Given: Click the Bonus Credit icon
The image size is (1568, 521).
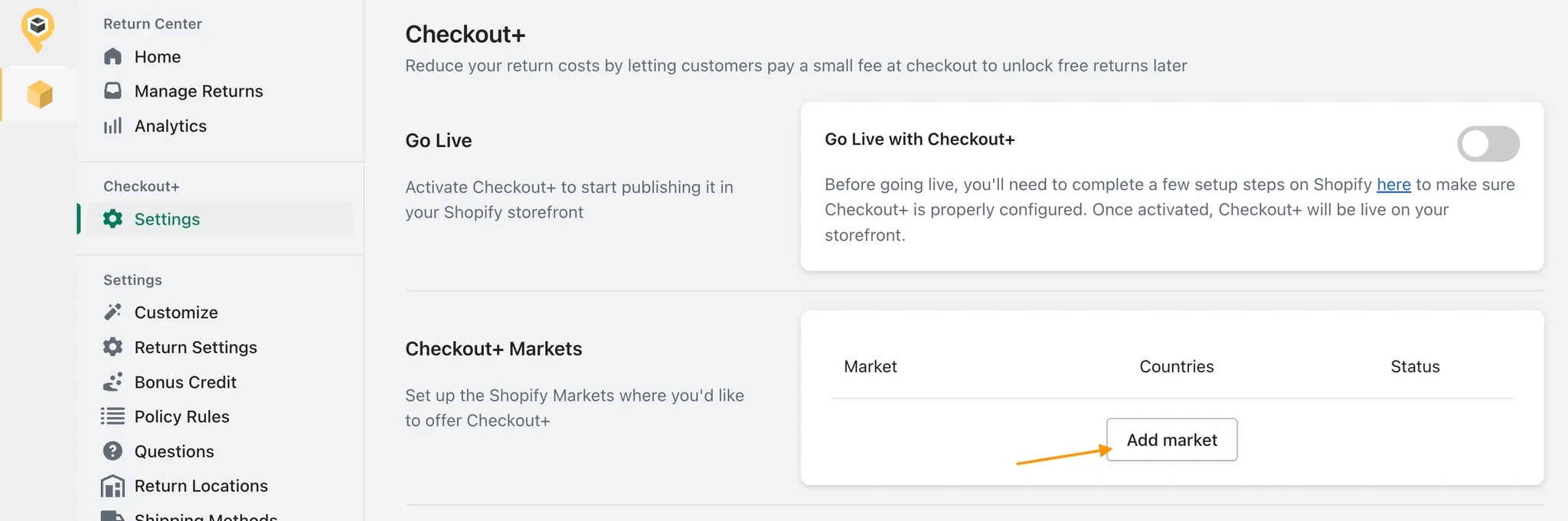Looking at the screenshot, I should 113,382.
